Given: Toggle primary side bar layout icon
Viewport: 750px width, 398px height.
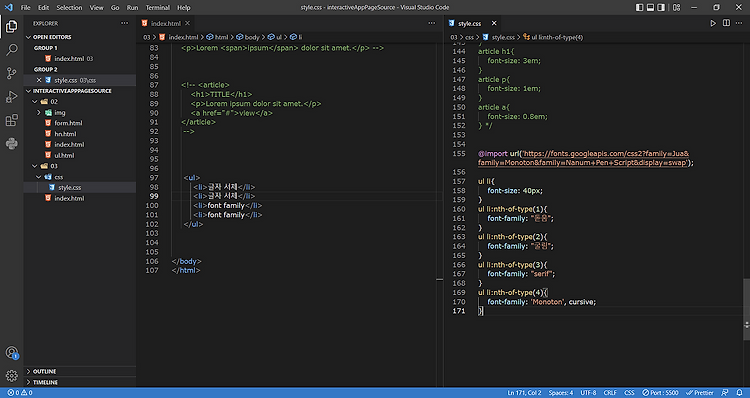Looking at the screenshot, I should coord(640,7).
